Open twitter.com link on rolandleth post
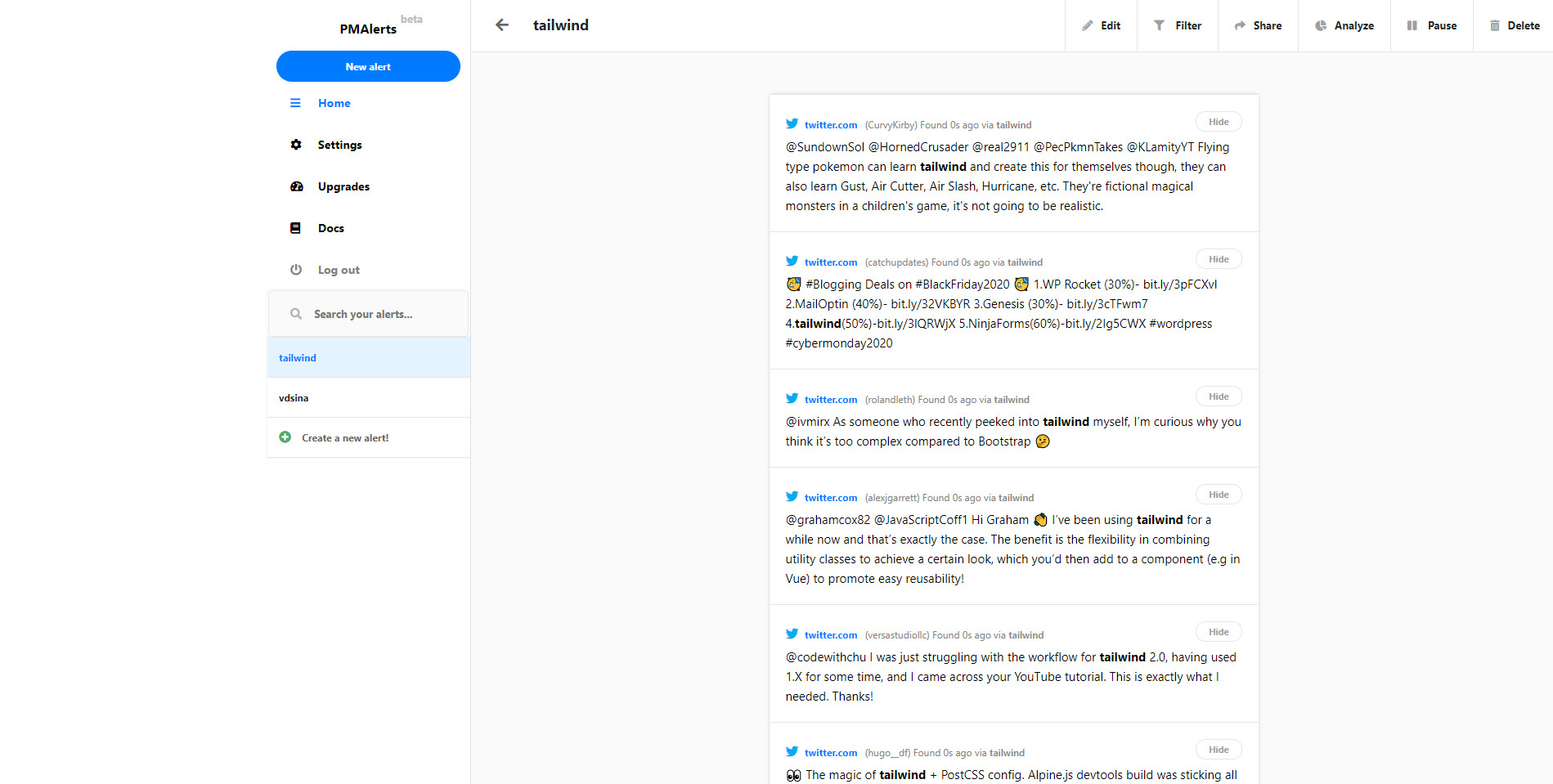The image size is (1553, 784). point(831,400)
